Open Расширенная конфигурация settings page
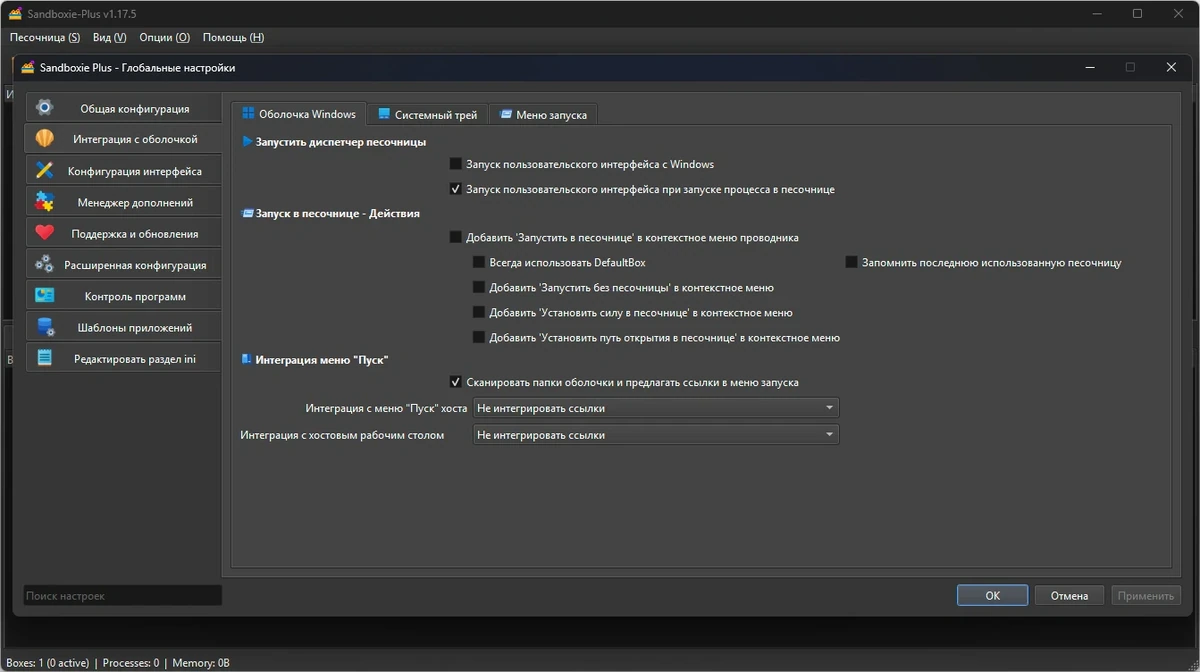The width and height of the screenshot is (1200, 672). click(123, 265)
